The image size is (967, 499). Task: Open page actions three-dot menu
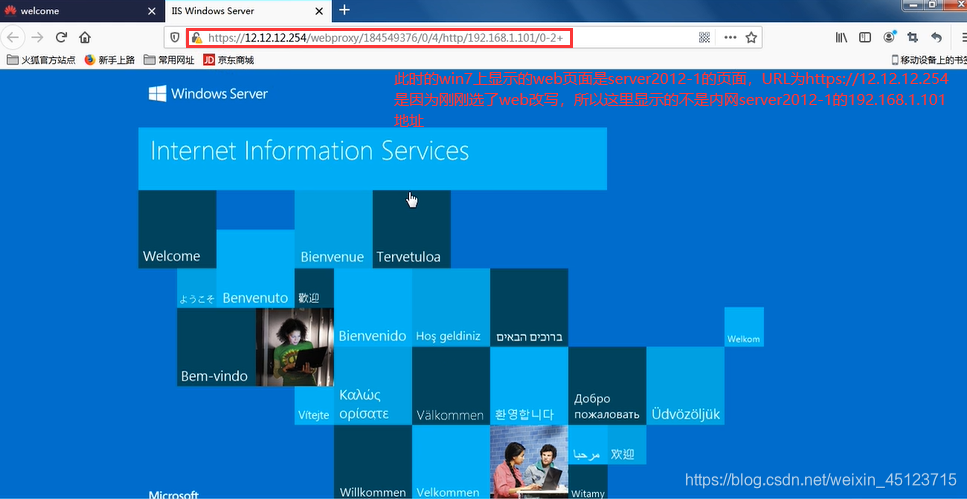pyautogui.click(x=730, y=38)
